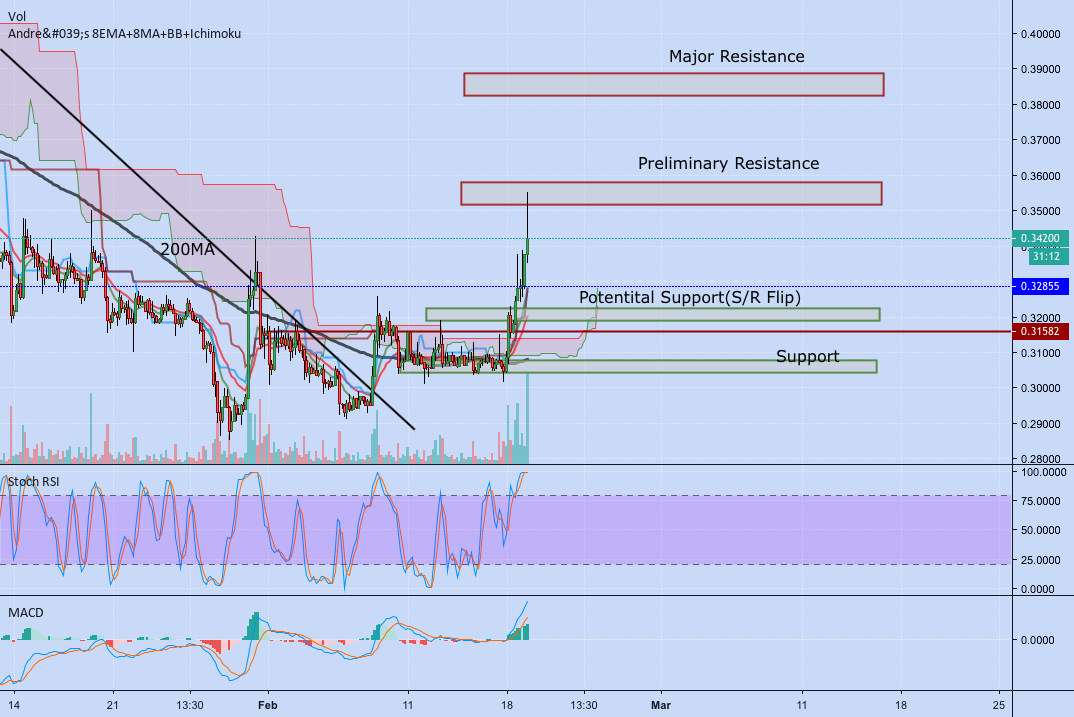The height and width of the screenshot is (717, 1074).
Task: Click the 0.37000 price axis value
Action: (1040, 140)
